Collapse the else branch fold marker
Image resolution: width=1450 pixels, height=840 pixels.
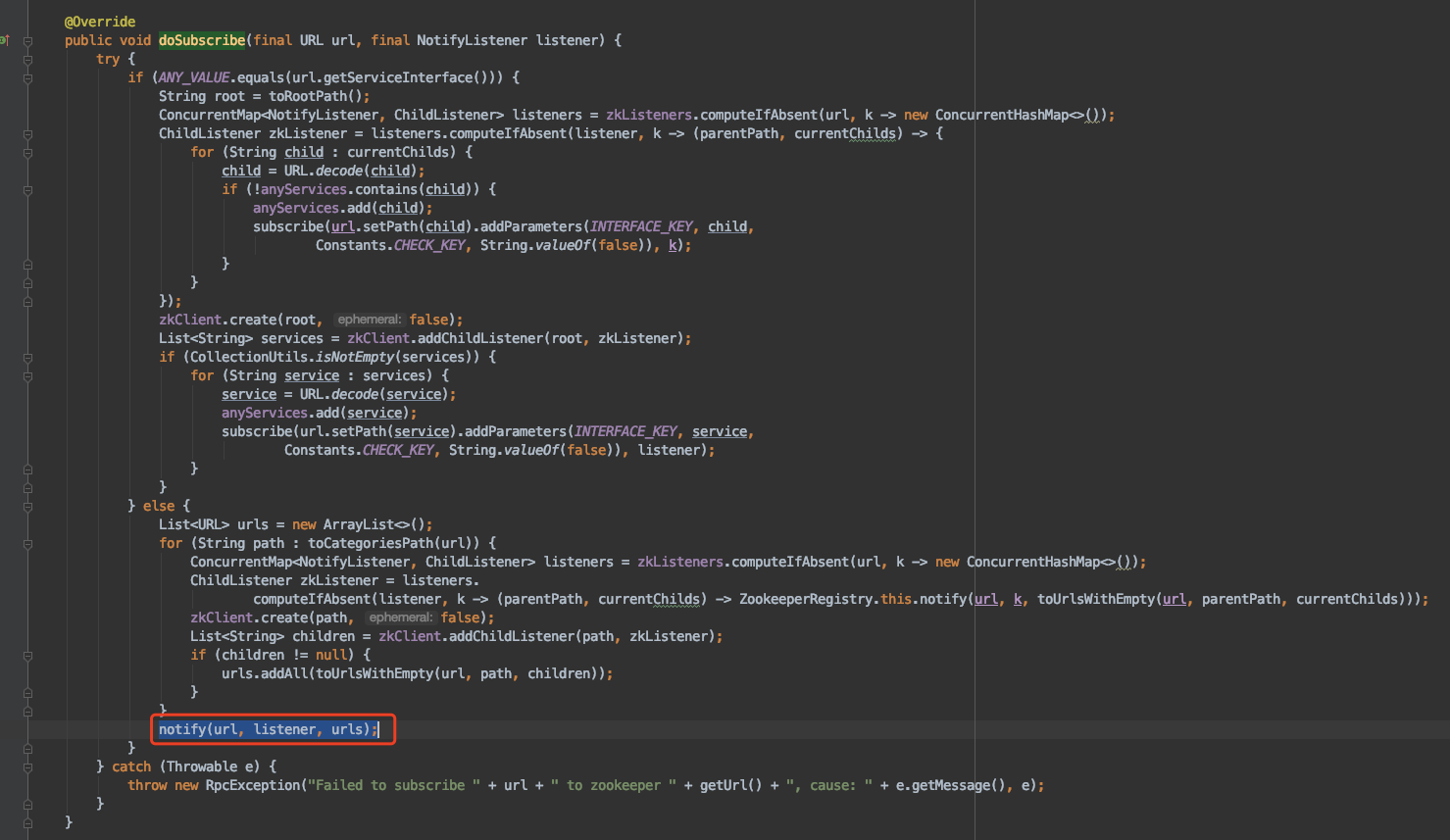(x=27, y=507)
